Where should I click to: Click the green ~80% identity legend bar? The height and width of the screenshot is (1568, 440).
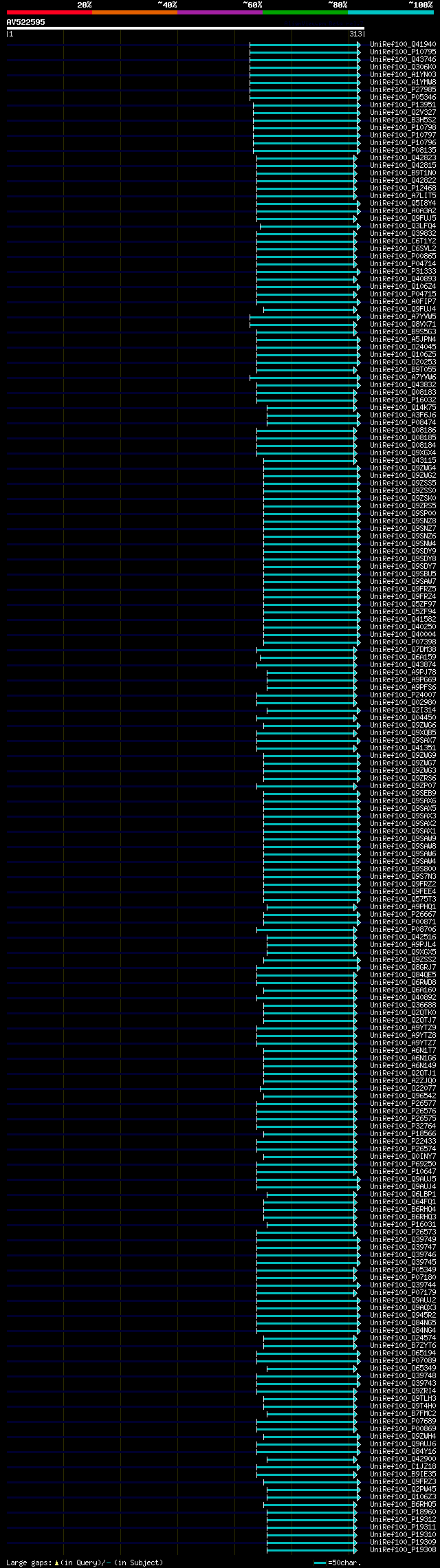click(x=305, y=12)
